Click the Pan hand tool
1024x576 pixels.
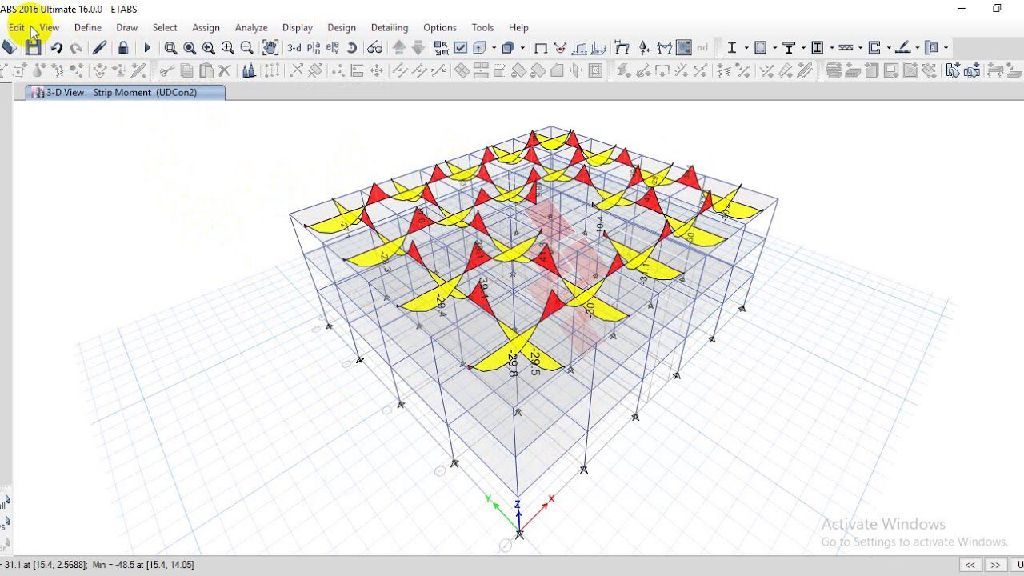pyautogui.click(x=270, y=47)
